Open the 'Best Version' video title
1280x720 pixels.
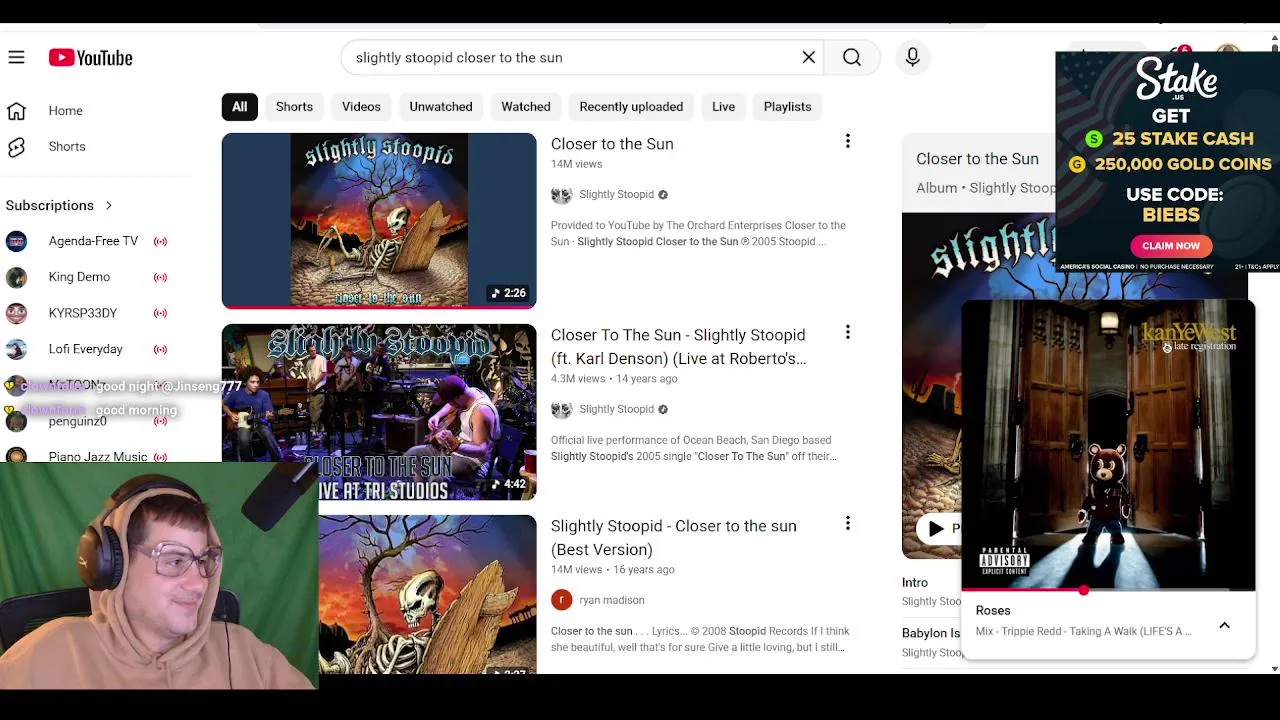tap(673, 538)
